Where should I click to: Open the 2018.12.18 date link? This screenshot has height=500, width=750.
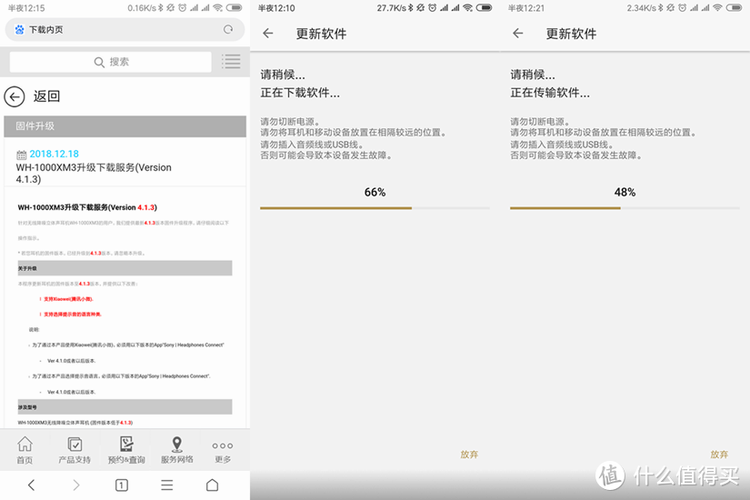pyautogui.click(x=54, y=154)
